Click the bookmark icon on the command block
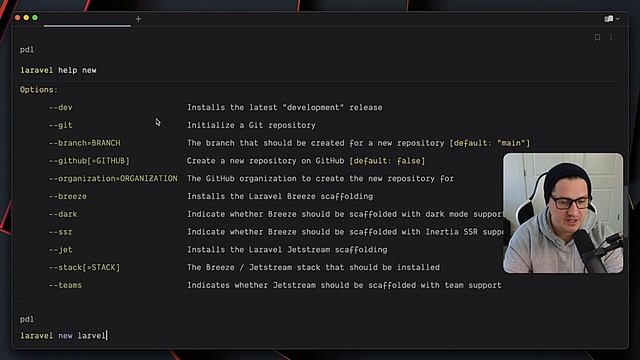Image resolution: width=640 pixels, height=360 pixels. tap(597, 37)
